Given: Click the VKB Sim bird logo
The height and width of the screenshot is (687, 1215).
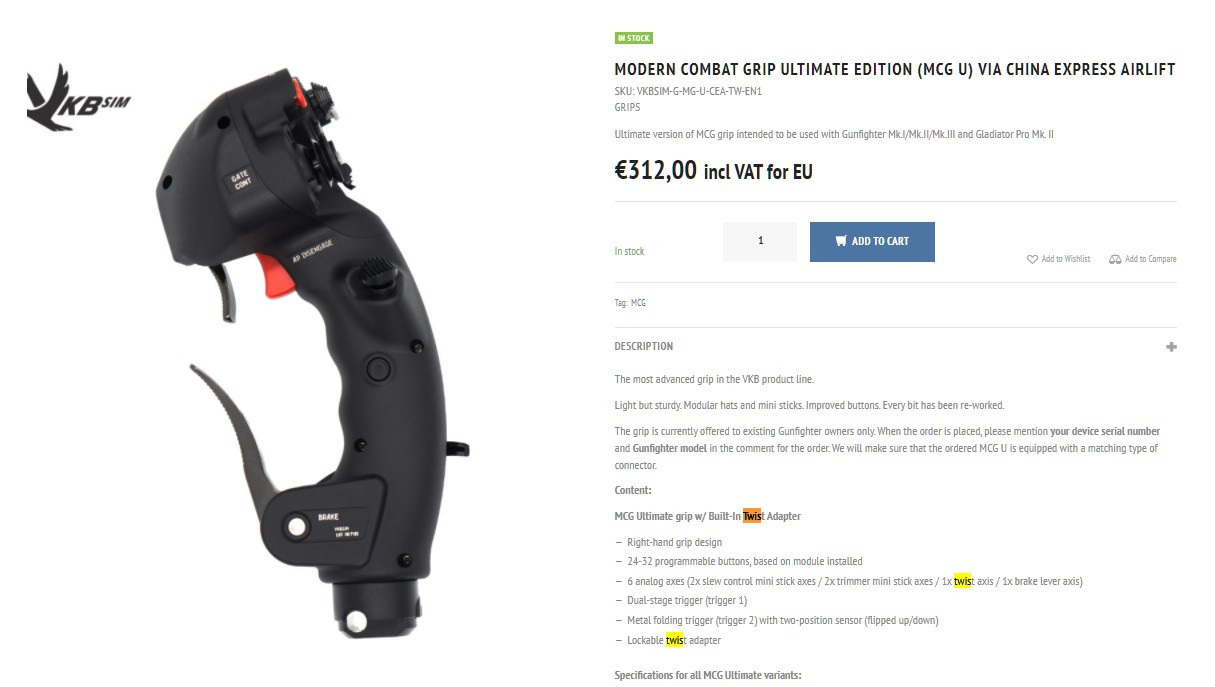Looking at the screenshot, I should pos(78,97).
